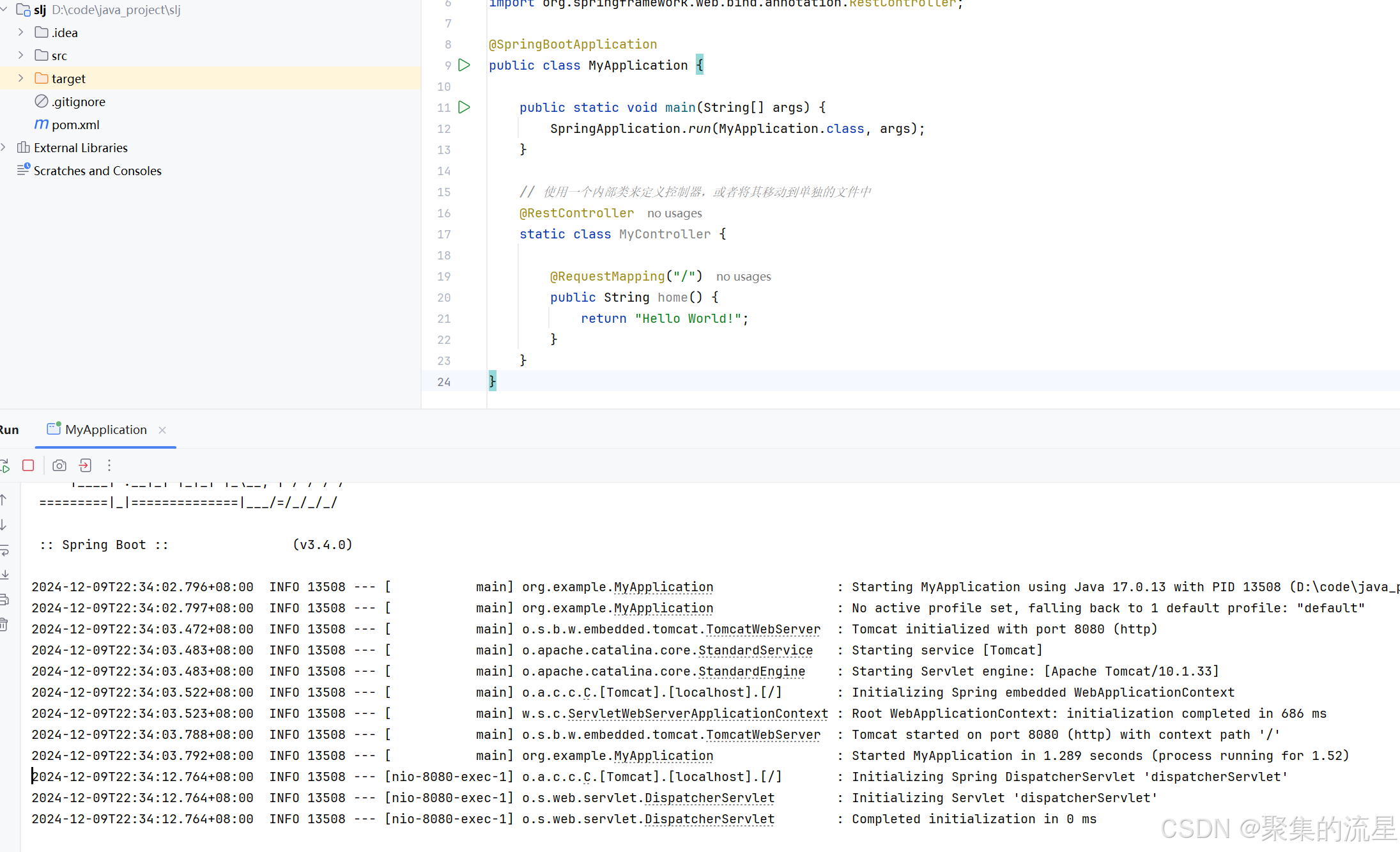Expand the src folder
This screenshot has width=1400, height=852.
[x=20, y=55]
